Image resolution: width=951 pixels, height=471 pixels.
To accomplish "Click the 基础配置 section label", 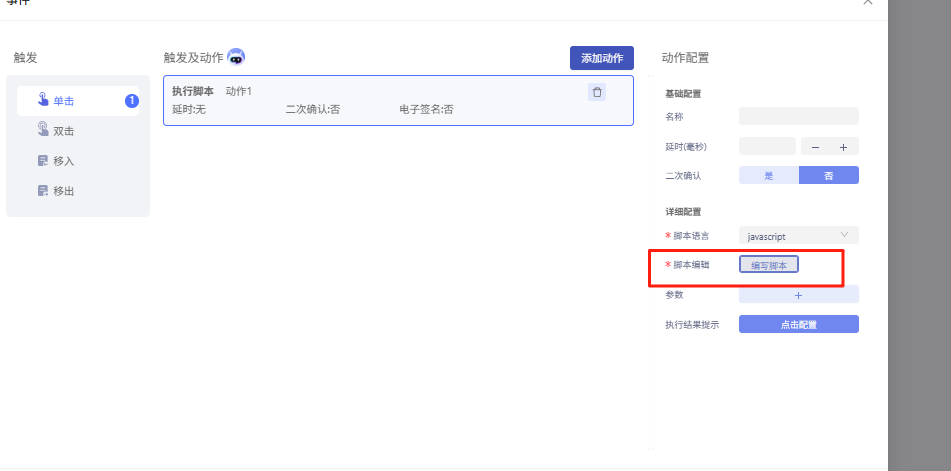I will (x=684, y=93).
